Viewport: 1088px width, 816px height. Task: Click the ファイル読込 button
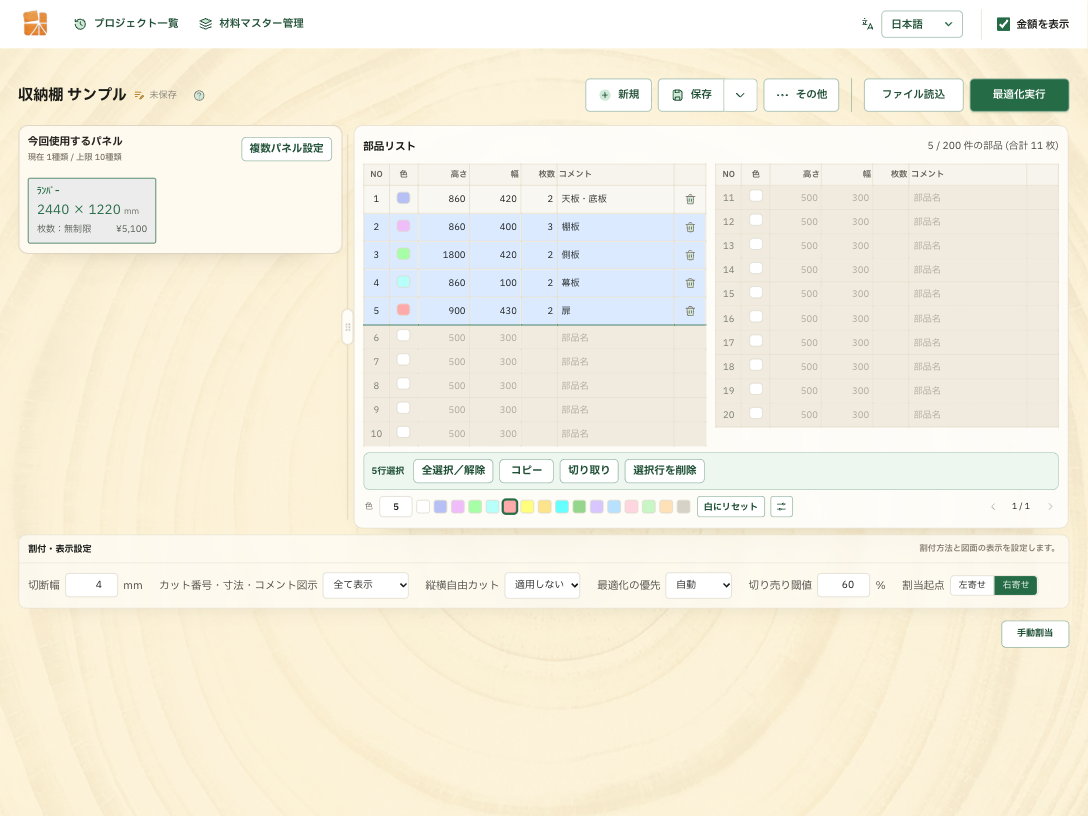click(x=913, y=95)
